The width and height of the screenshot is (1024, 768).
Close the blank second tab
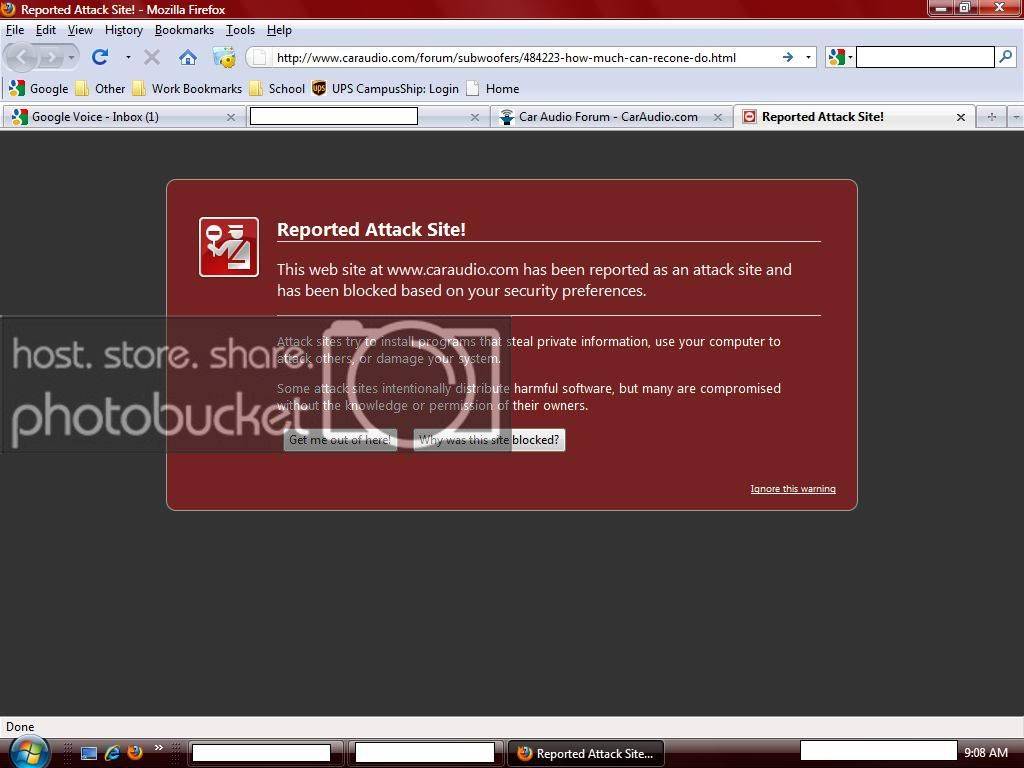[x=475, y=118]
